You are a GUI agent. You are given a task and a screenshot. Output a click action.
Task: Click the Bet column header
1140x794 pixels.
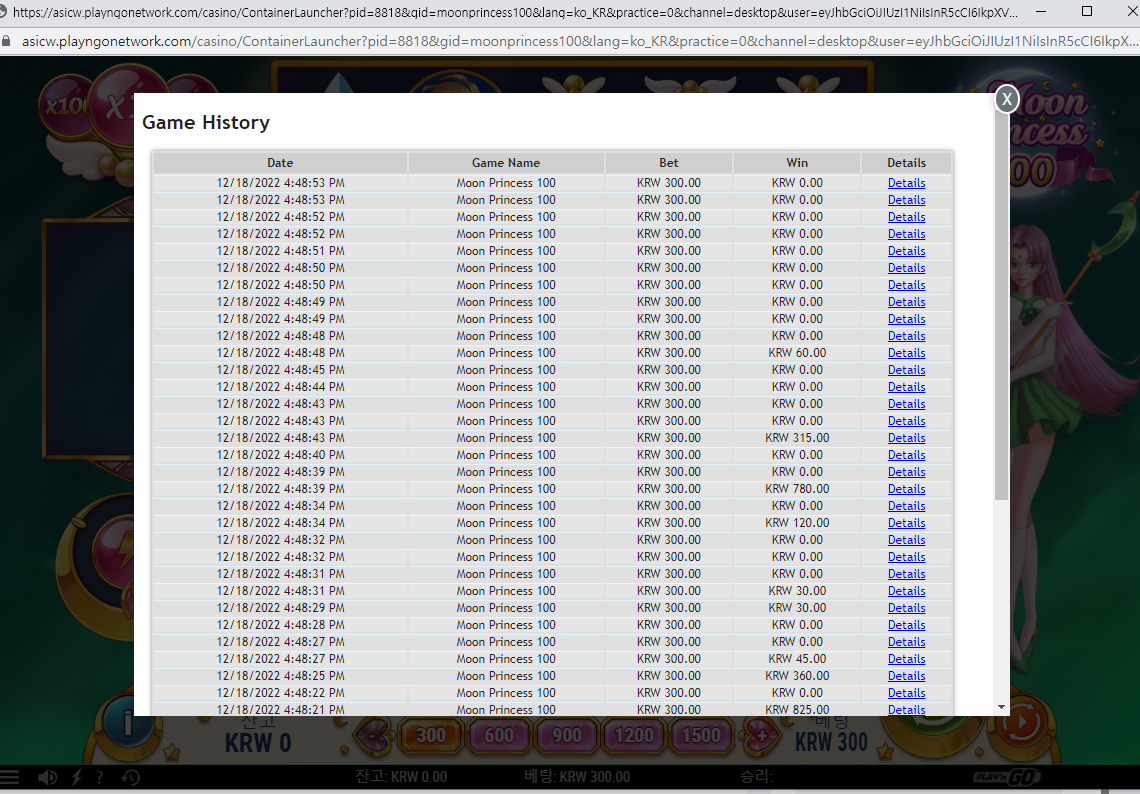669,163
